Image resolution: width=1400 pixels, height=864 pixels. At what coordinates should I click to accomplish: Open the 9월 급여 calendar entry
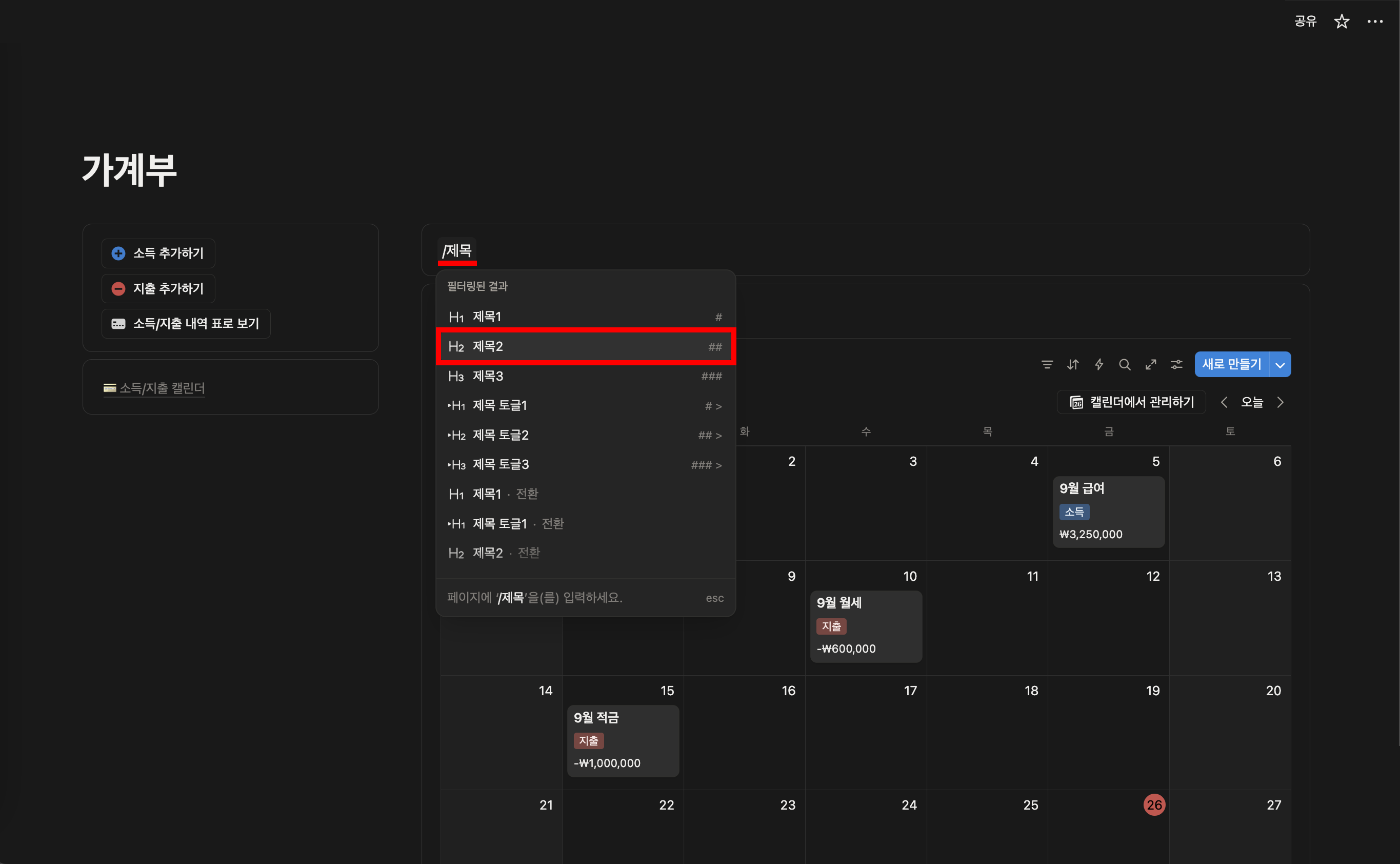(x=1082, y=488)
